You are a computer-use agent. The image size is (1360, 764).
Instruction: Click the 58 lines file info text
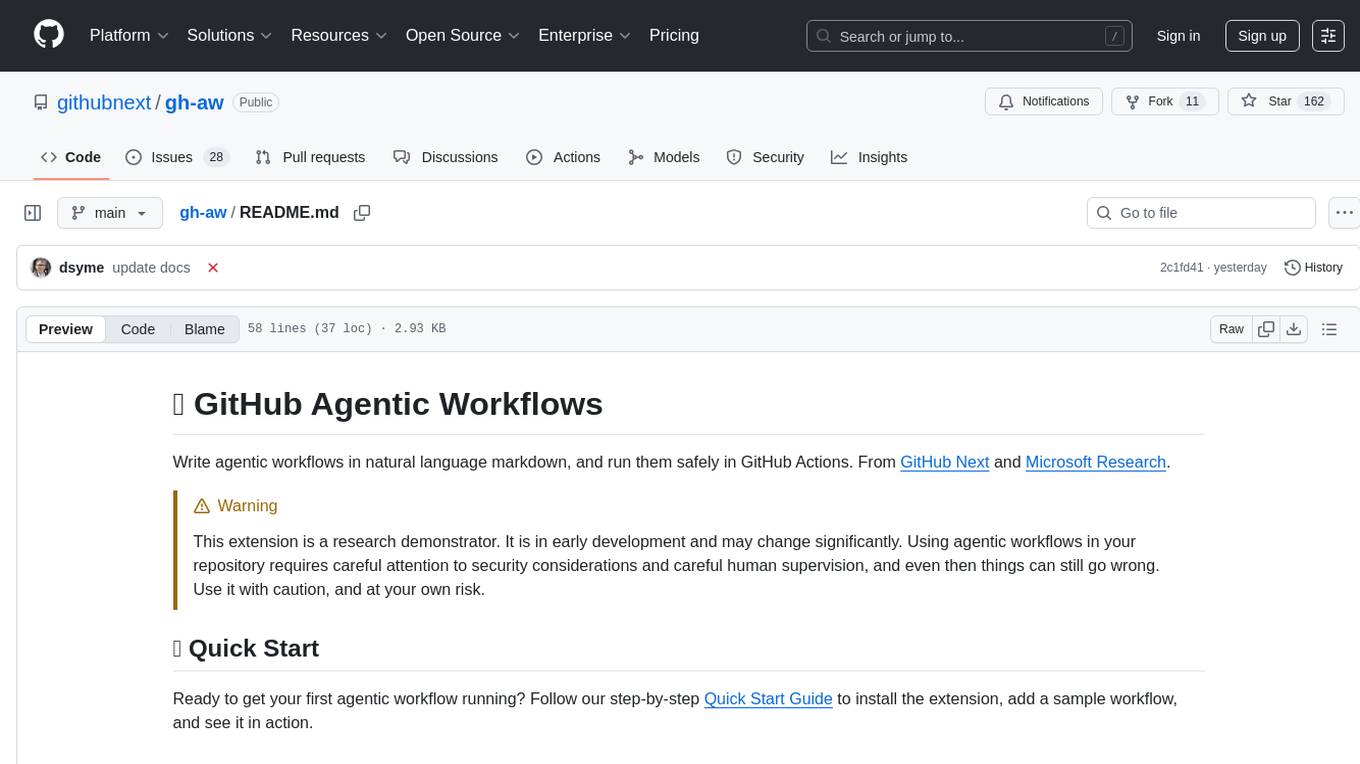[346, 329]
